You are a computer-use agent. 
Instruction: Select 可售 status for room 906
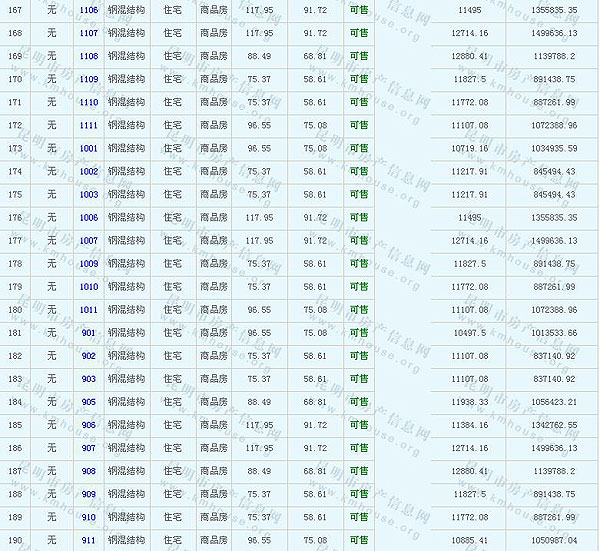(x=358, y=425)
